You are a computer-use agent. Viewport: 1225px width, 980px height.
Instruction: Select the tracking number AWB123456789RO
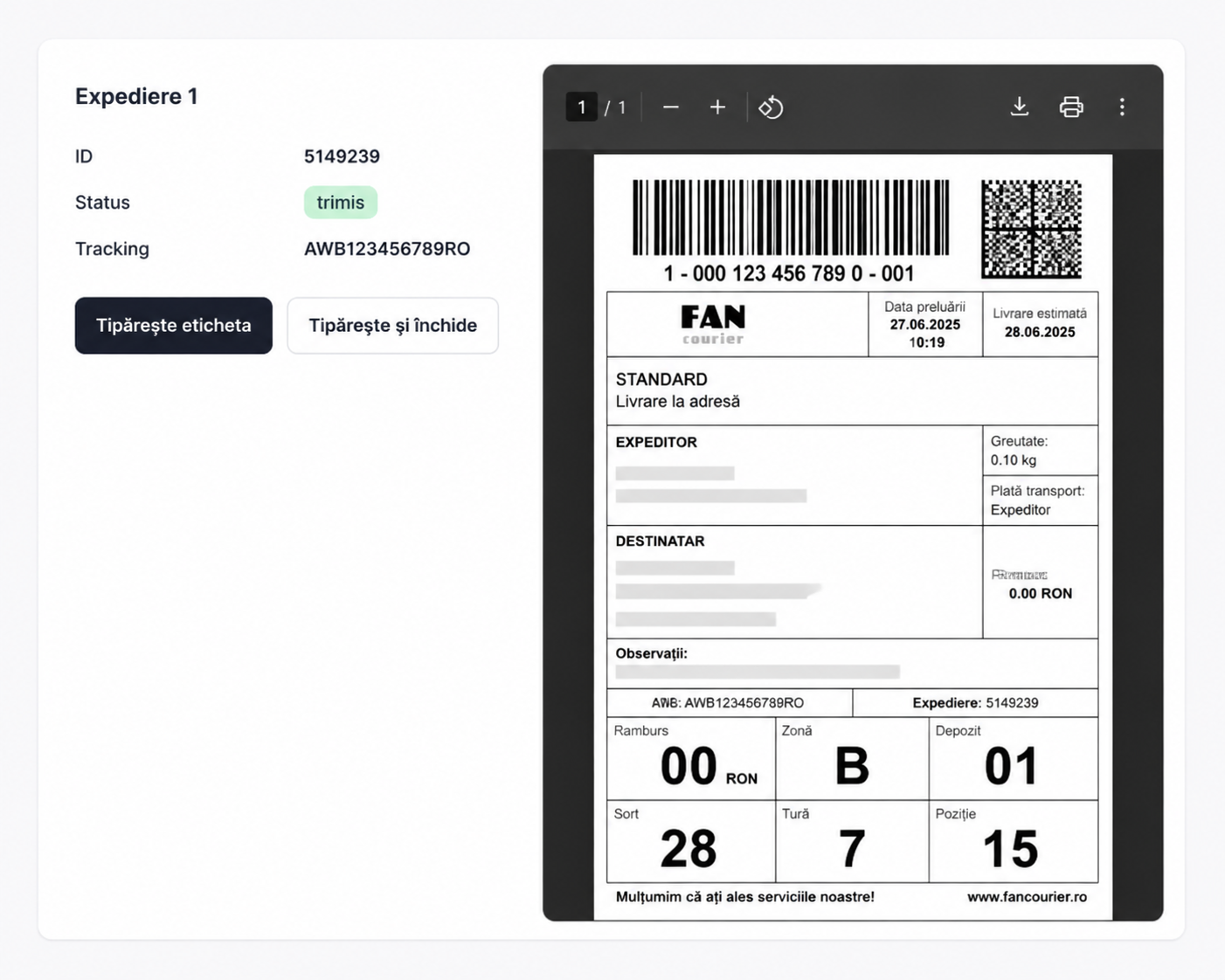click(387, 249)
